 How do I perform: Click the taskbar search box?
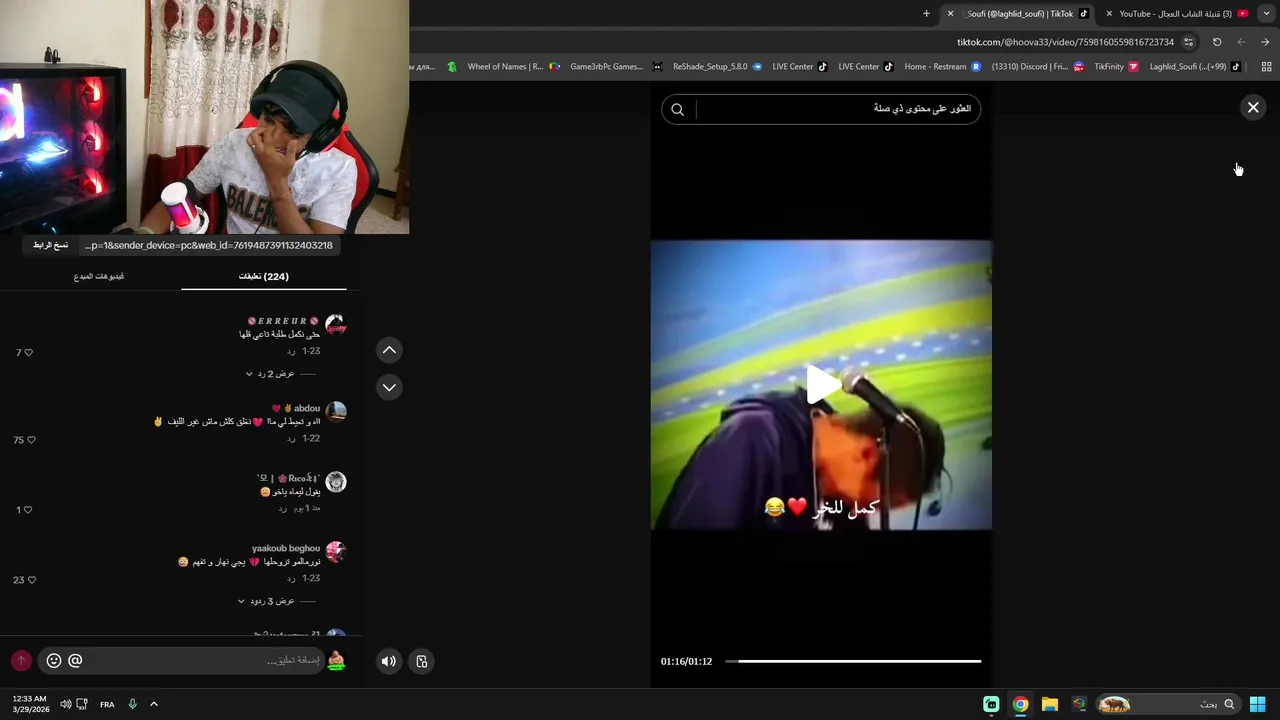[x=1166, y=704]
